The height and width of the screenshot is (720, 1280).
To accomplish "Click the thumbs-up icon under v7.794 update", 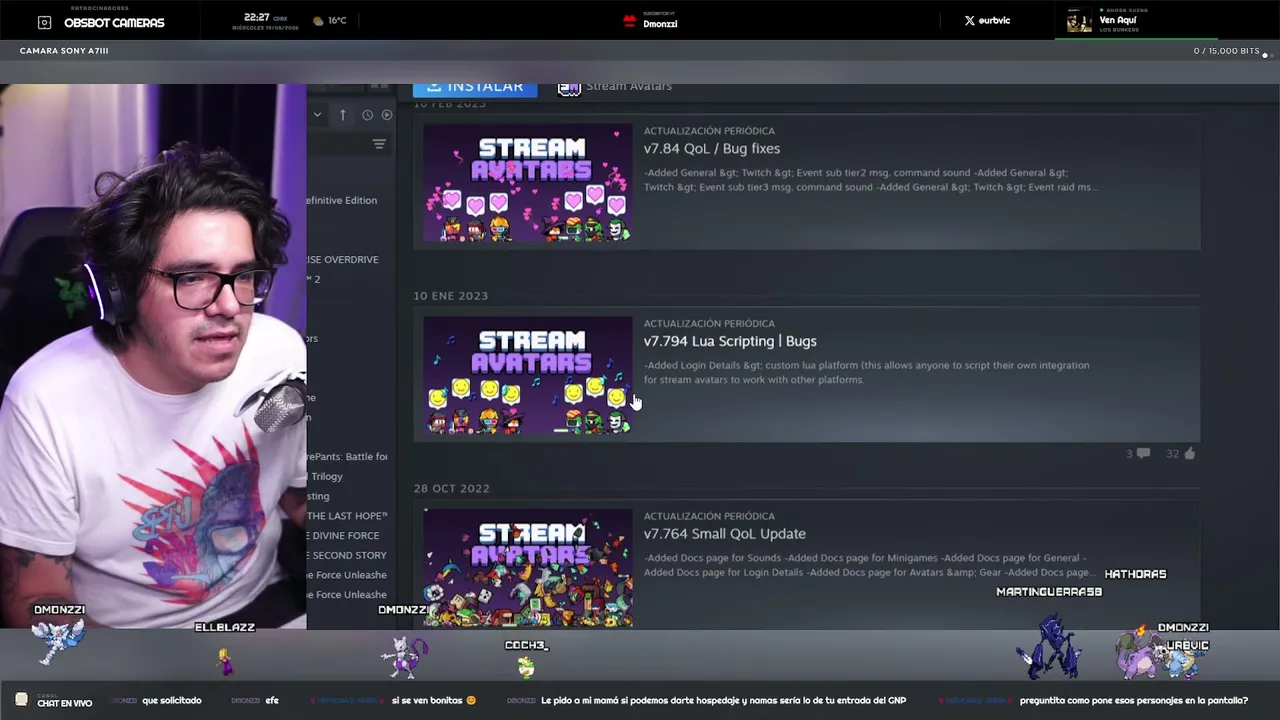I will pyautogui.click(x=1189, y=454).
